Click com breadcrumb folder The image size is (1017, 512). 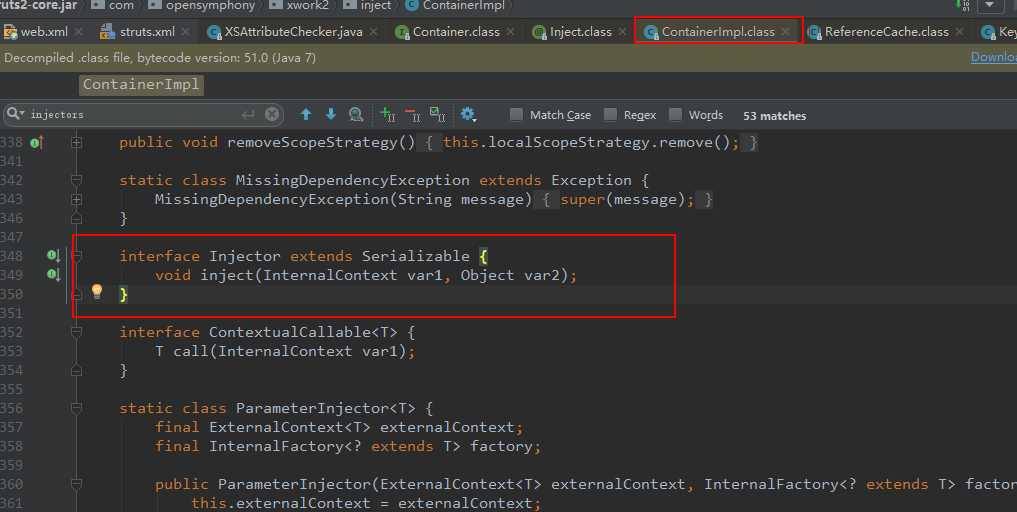(113, 5)
